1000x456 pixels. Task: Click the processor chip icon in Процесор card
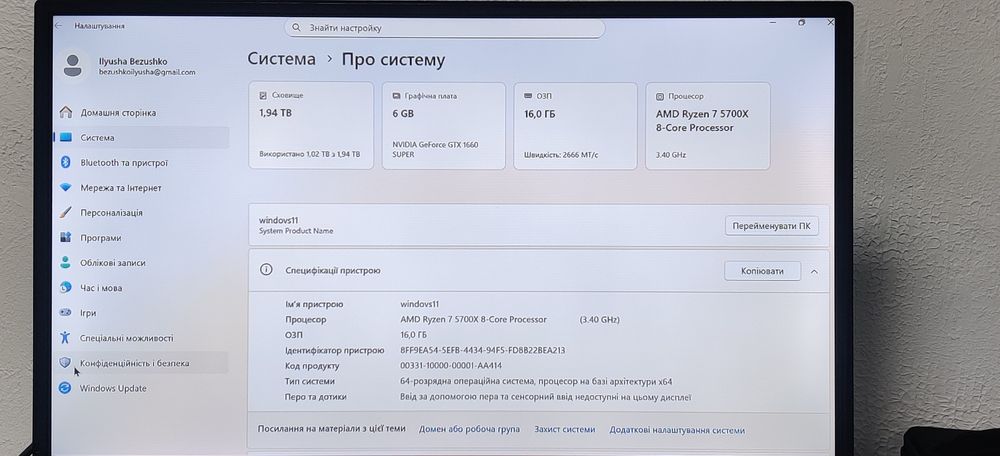[660, 96]
